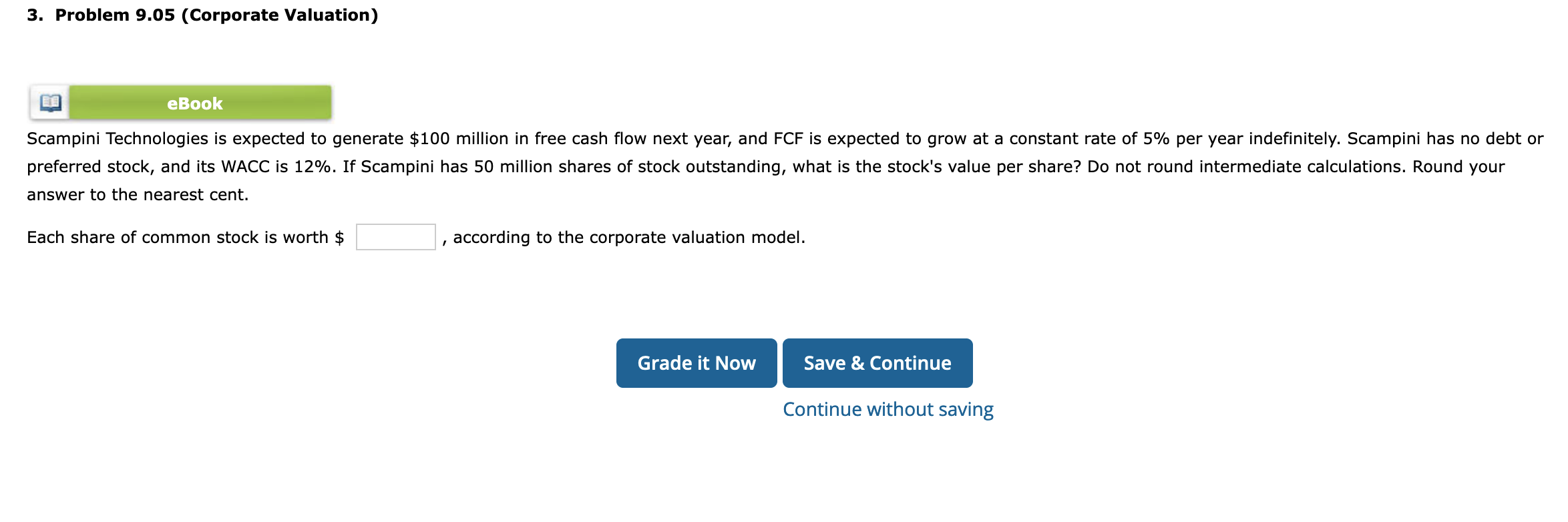Skip saving via Continue without saving link

(887, 409)
